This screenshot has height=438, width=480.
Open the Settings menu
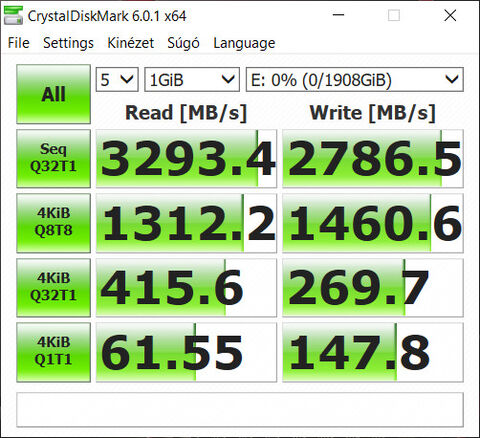(x=68, y=43)
